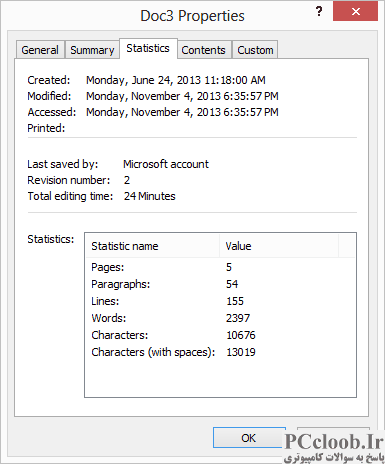This screenshot has height=464, width=385.
Task: Click the value 54 for Paragraphs
Action: tap(232, 284)
